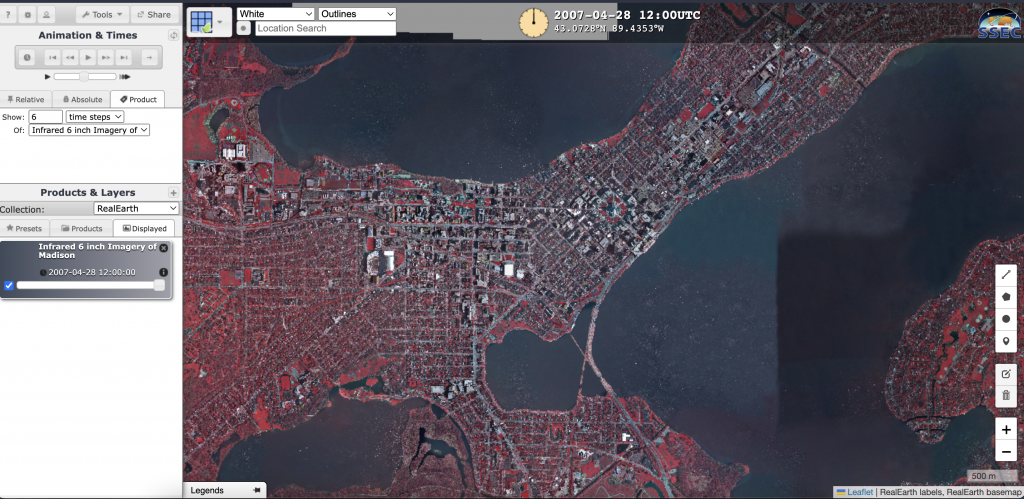Select the draw circle tool
The height and width of the screenshot is (499, 1024).
1006,319
